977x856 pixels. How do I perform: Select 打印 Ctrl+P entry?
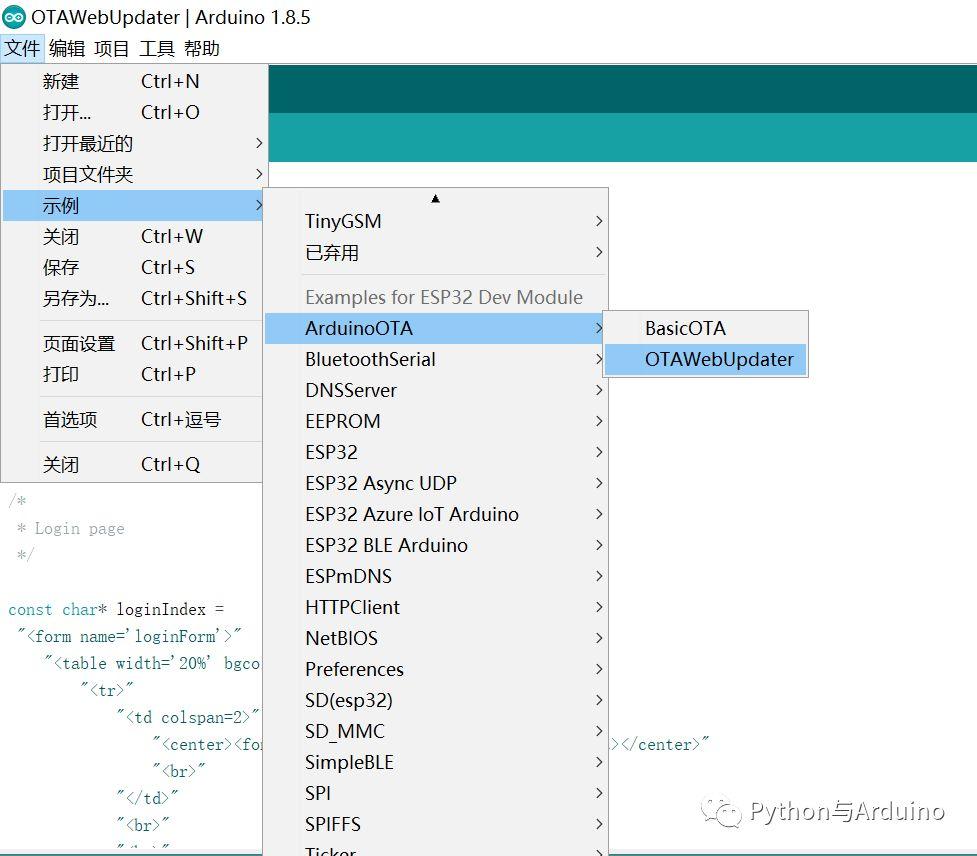(133, 374)
